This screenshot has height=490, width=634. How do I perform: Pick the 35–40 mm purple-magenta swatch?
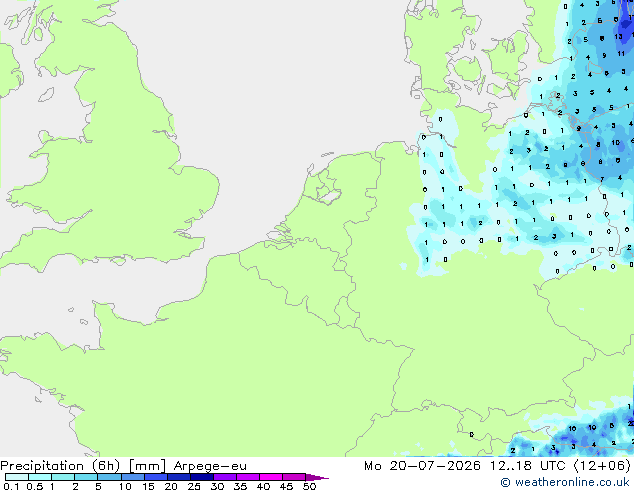[247, 477]
